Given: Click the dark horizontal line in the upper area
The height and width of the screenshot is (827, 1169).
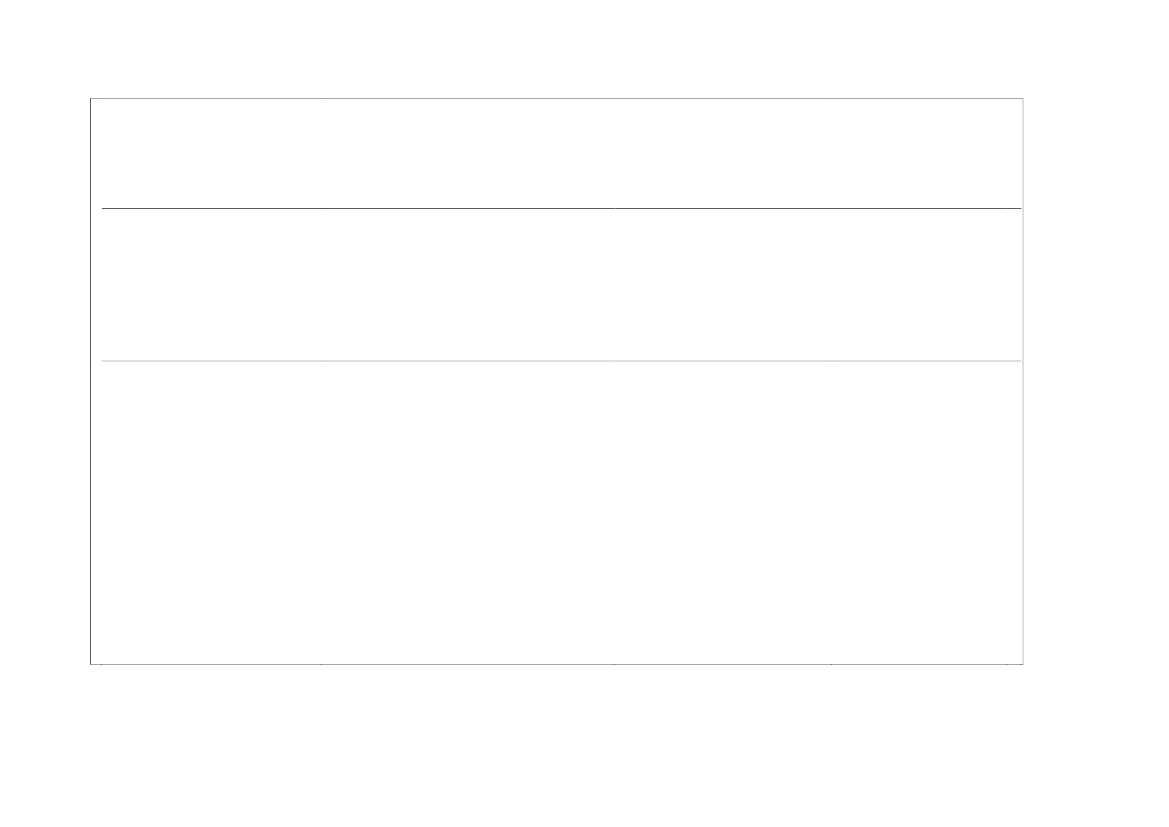Looking at the screenshot, I should click(561, 208).
